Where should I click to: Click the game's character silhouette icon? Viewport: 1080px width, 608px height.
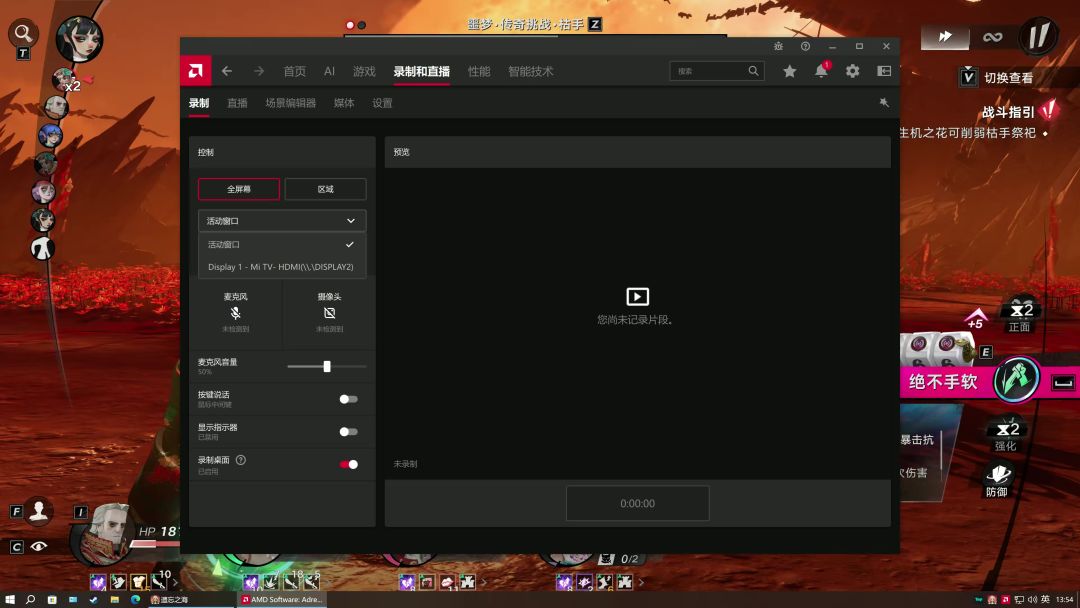(x=39, y=510)
